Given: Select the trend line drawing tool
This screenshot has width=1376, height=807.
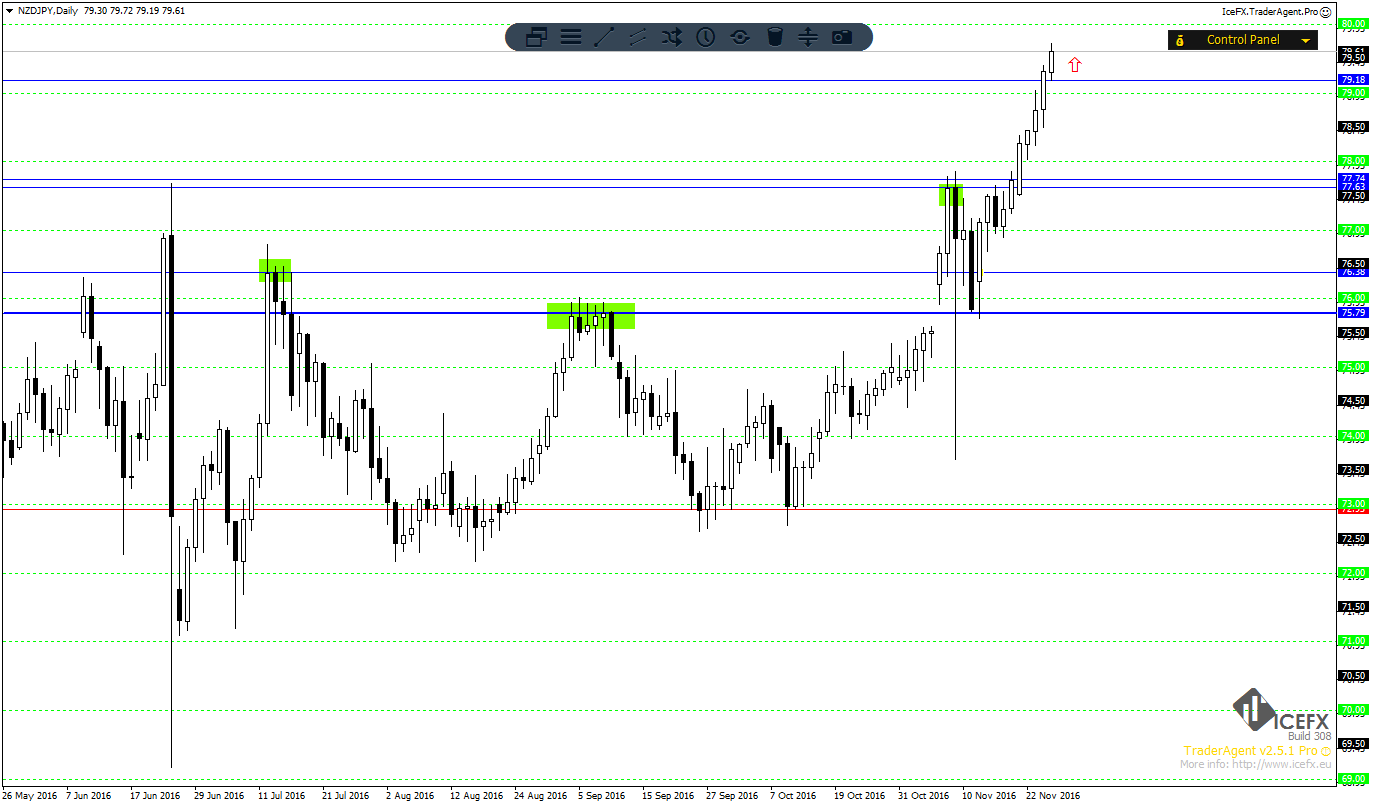Looking at the screenshot, I should pos(604,38).
